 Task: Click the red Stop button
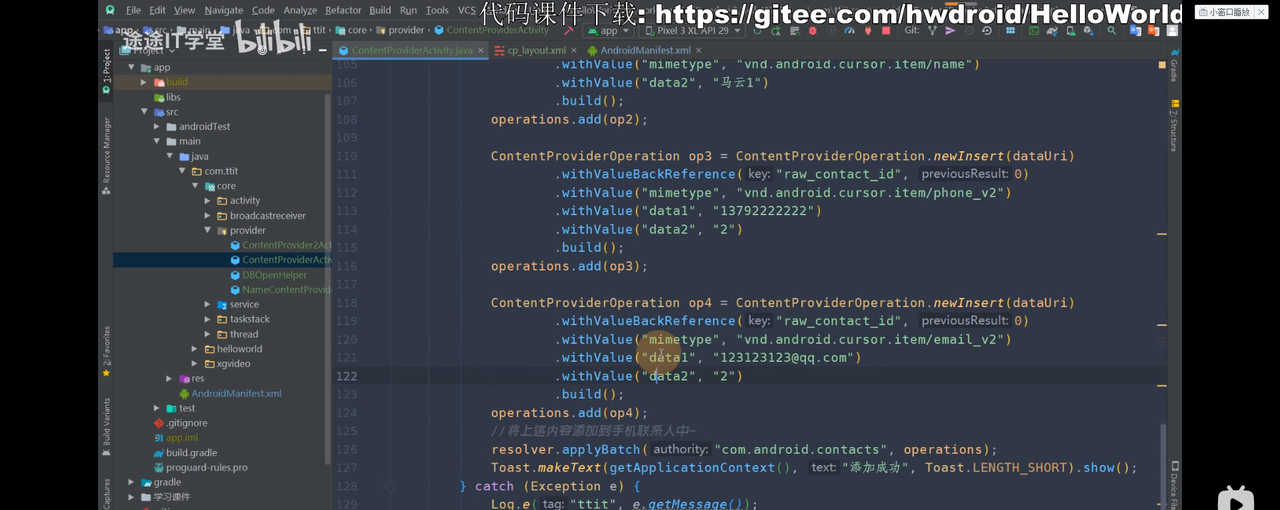[885, 30]
